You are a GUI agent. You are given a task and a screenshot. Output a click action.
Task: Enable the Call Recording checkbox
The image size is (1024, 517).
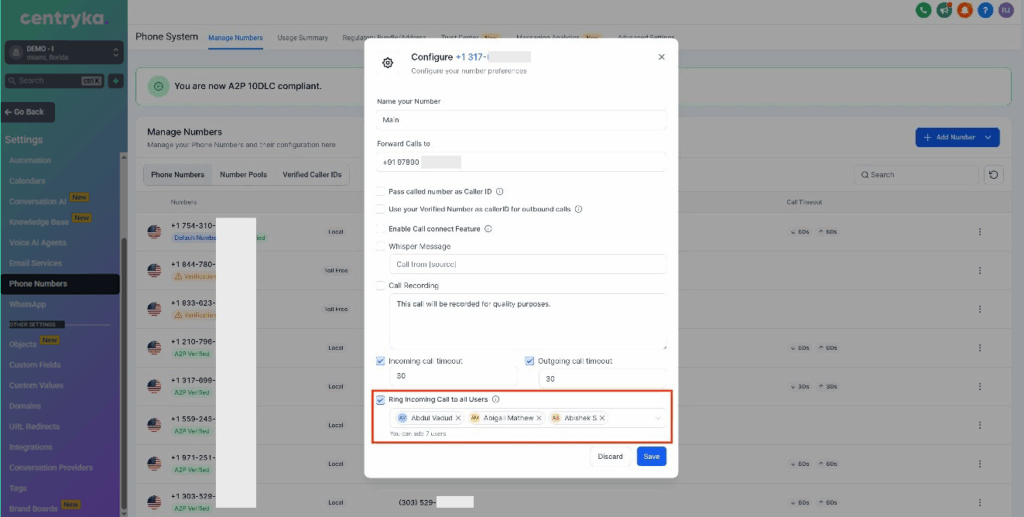coord(381,285)
